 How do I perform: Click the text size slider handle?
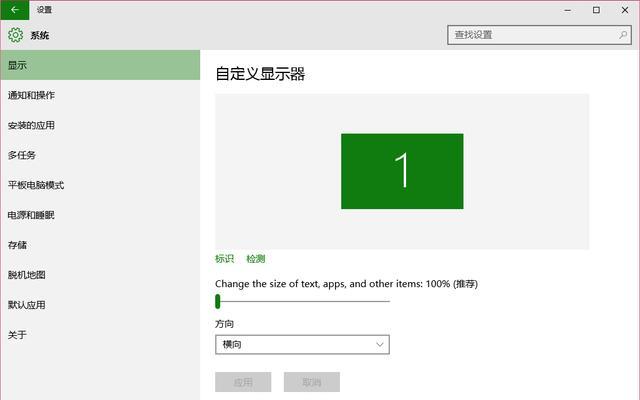click(218, 301)
